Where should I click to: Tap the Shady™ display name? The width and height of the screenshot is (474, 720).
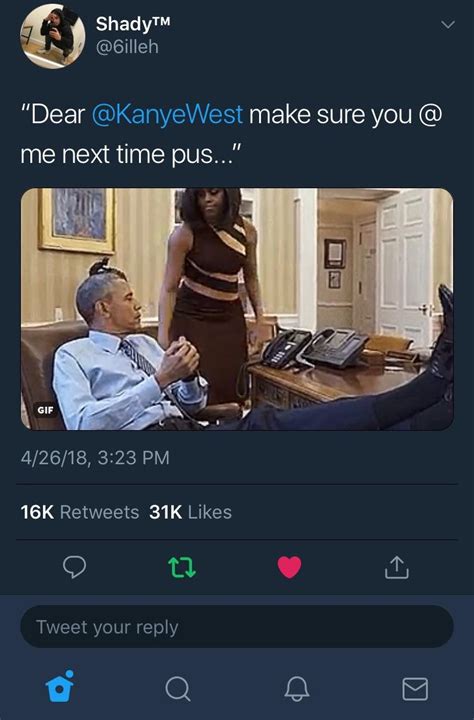tap(133, 24)
